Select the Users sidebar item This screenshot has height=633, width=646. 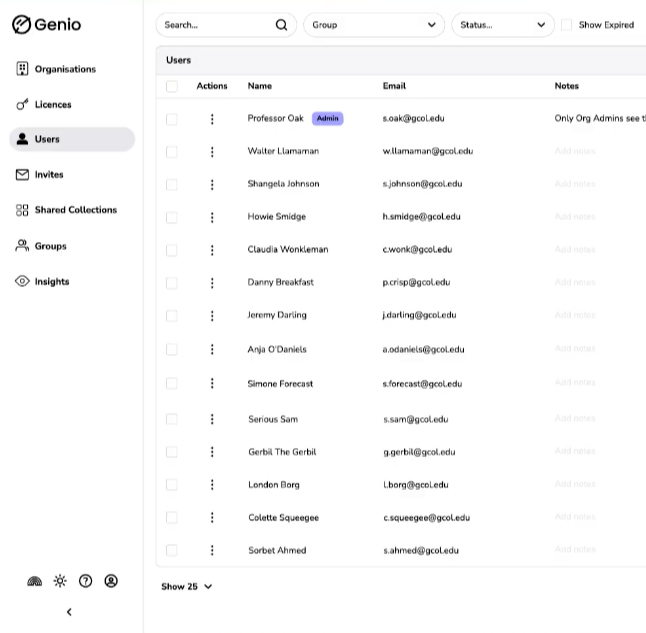72,139
